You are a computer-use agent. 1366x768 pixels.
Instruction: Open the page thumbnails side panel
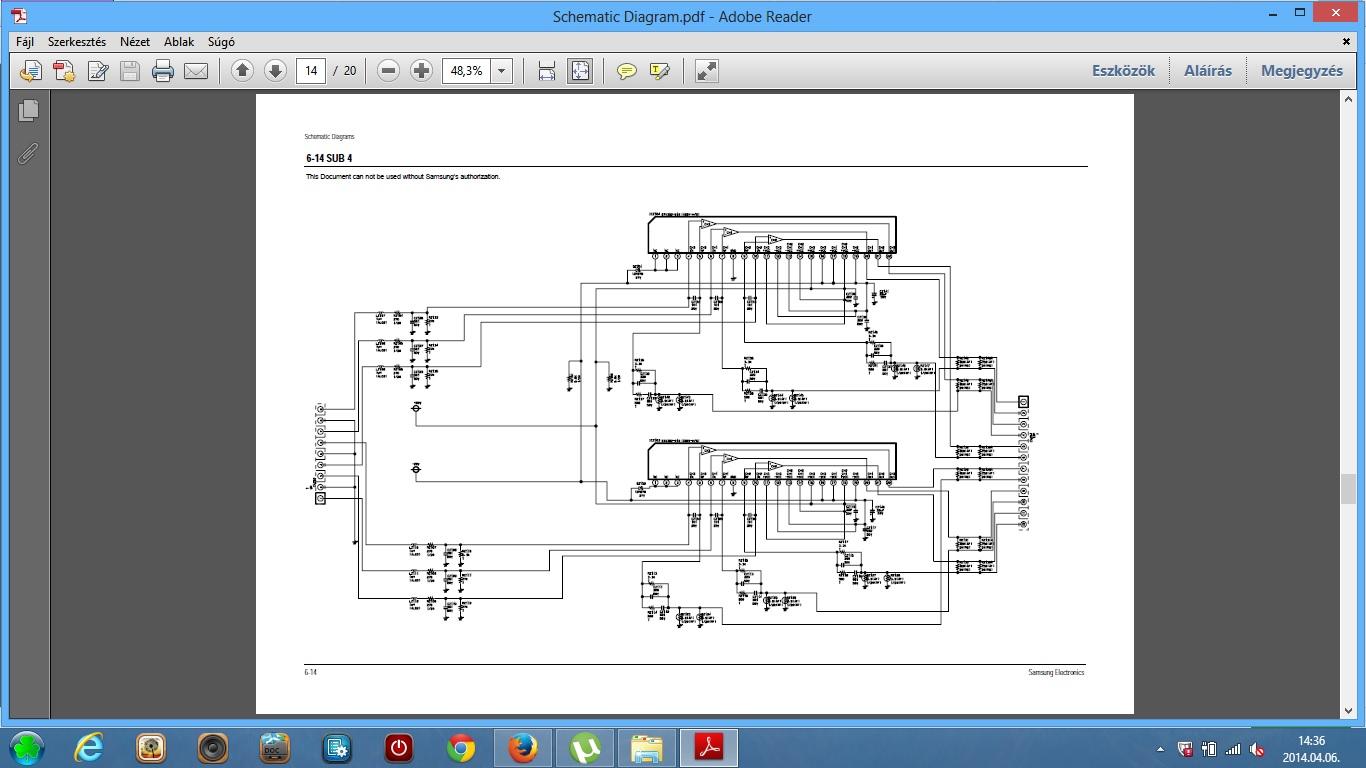pos(28,110)
